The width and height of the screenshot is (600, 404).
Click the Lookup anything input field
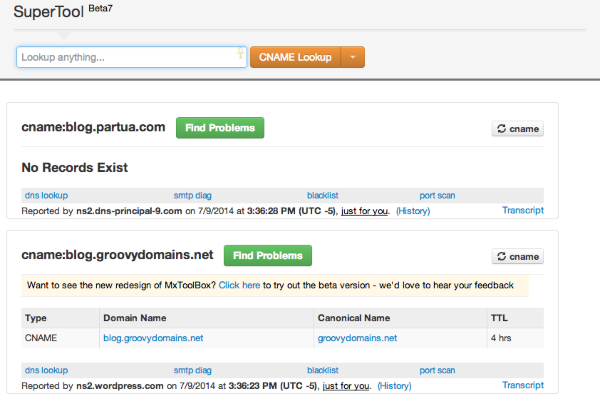coord(131,57)
